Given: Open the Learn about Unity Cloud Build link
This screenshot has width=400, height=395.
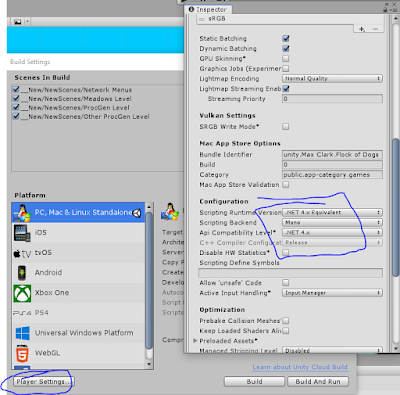Looking at the screenshot, I should 300,367.
